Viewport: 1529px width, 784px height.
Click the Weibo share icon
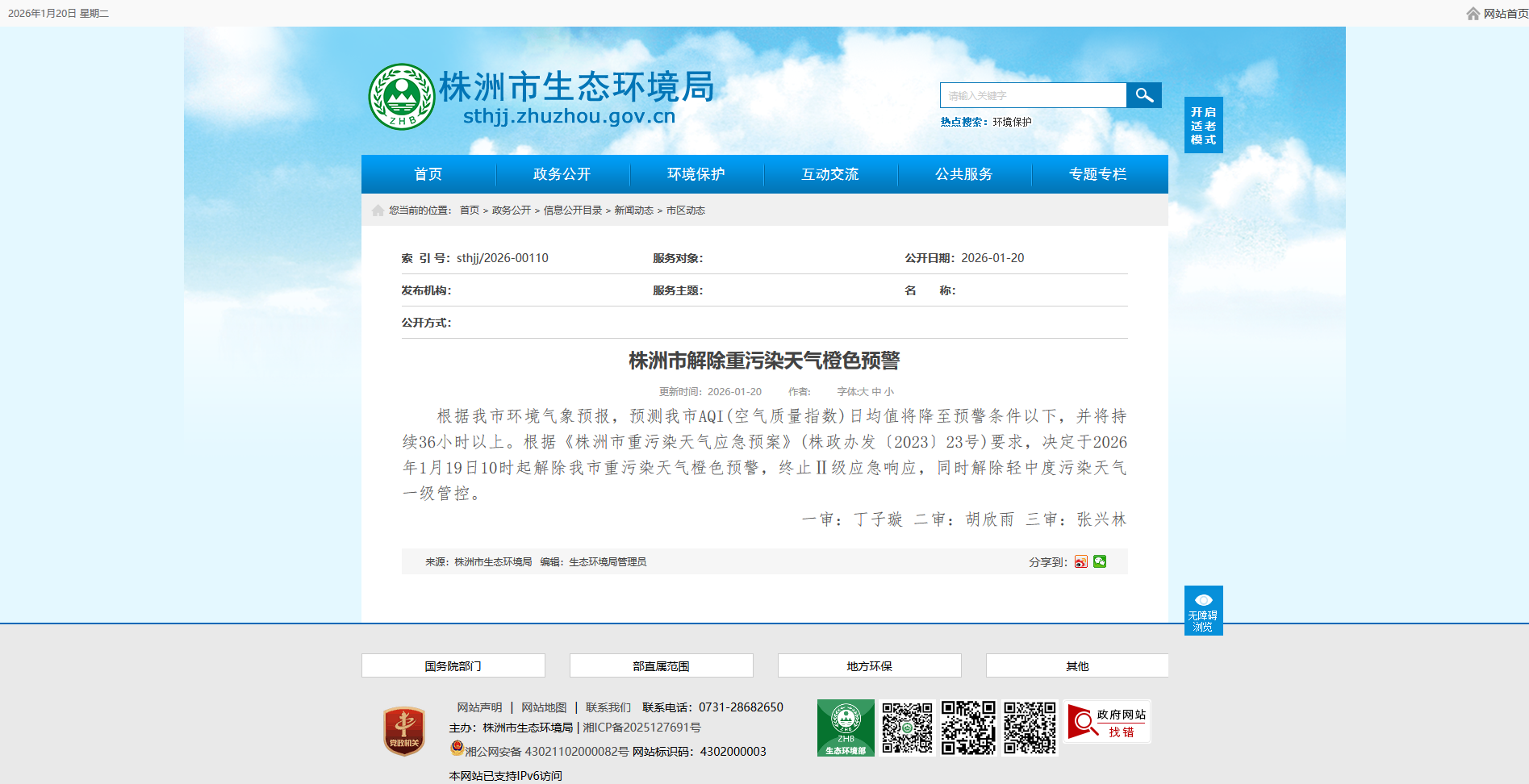coord(1080,561)
